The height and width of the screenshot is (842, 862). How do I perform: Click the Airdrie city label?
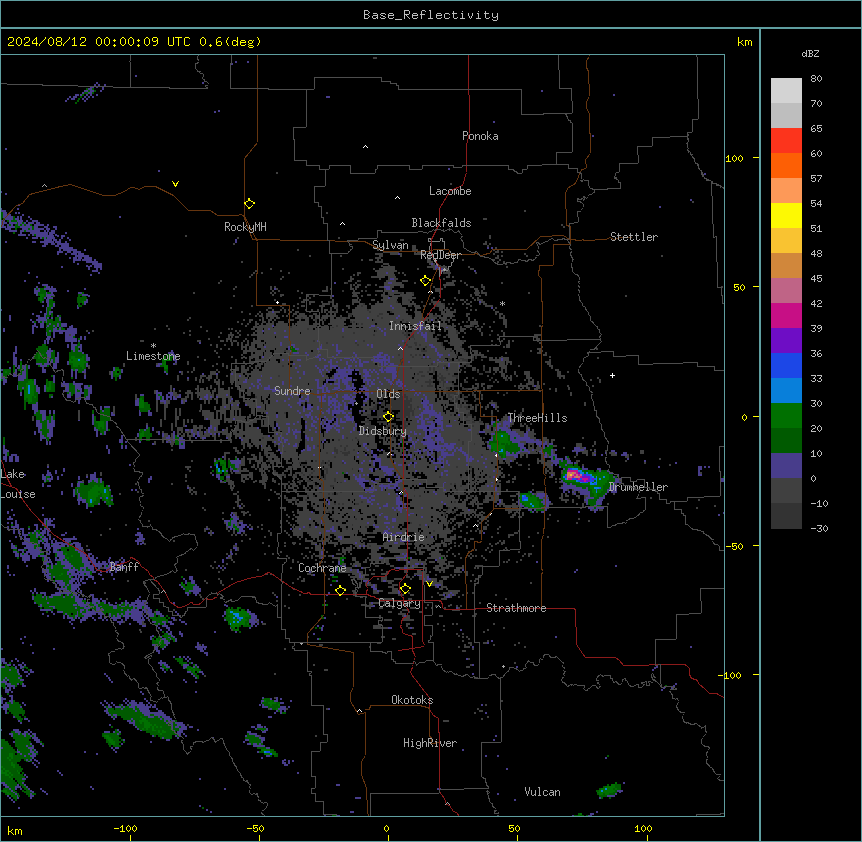(403, 537)
